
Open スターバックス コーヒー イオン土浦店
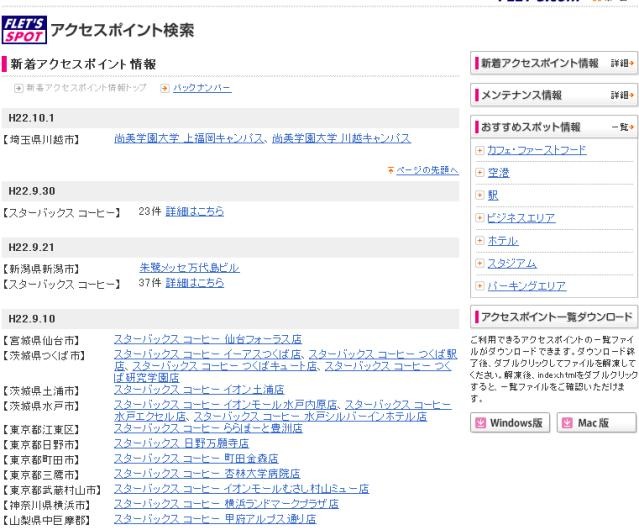click(x=199, y=390)
